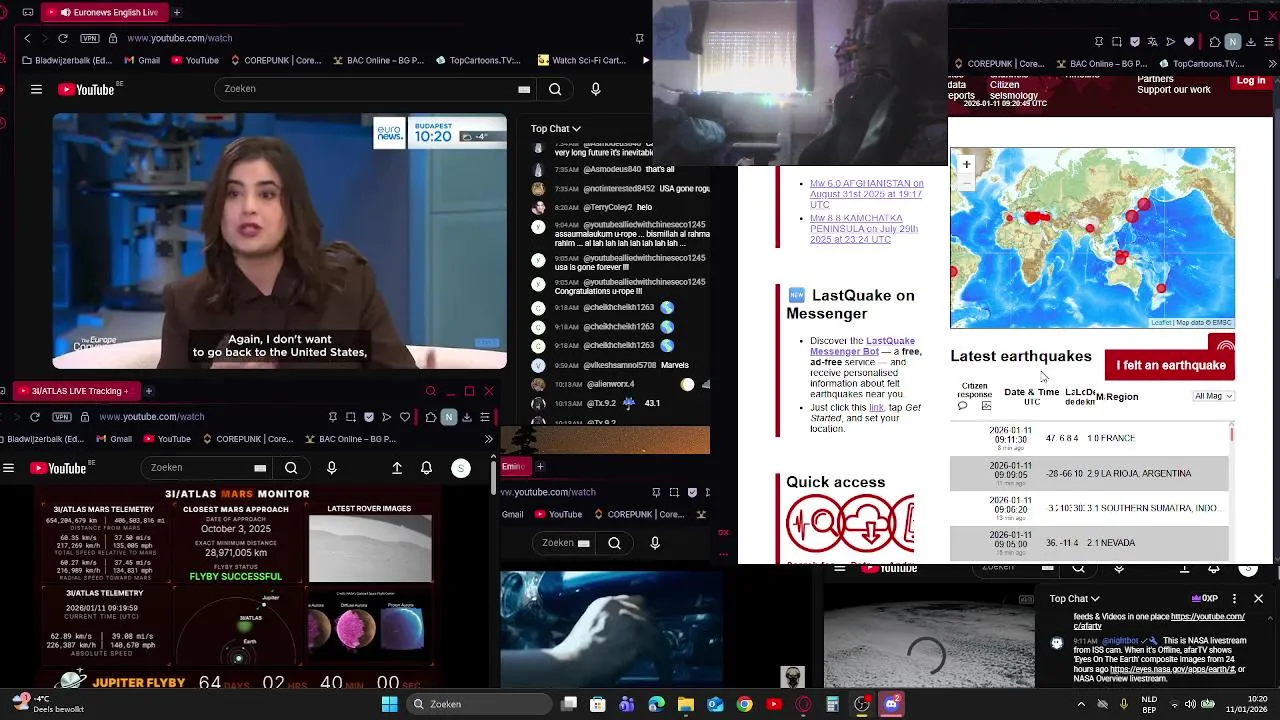Screen dimensions: 1280x720
Task: Open latest rover images thumbnail
Action: 370,549
